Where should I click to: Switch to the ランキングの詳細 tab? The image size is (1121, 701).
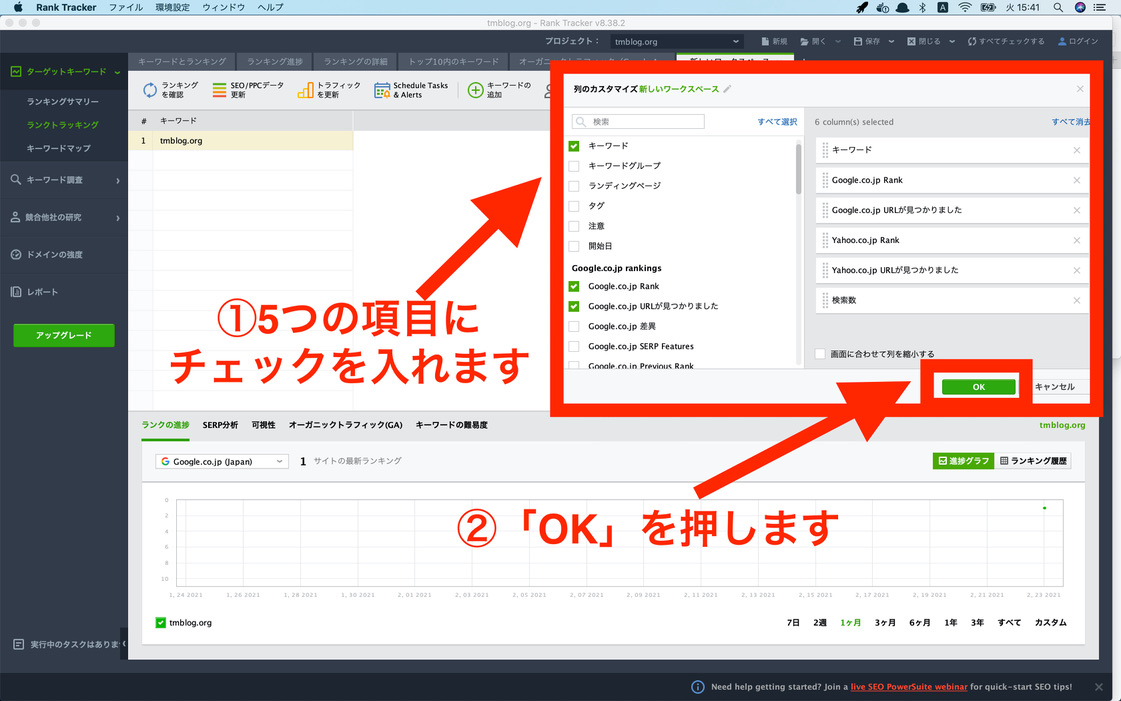coord(355,61)
